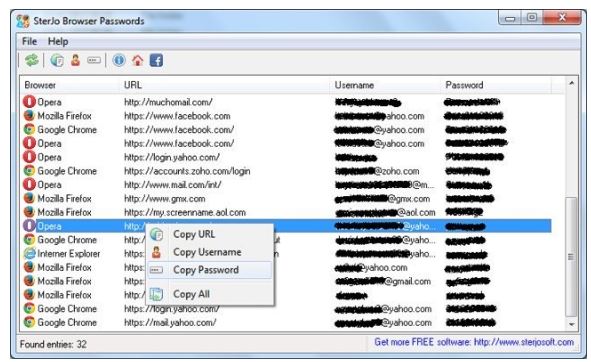The width and height of the screenshot is (591, 362).
Task: Click the scrollbar up arrow
Action: [x=571, y=83]
